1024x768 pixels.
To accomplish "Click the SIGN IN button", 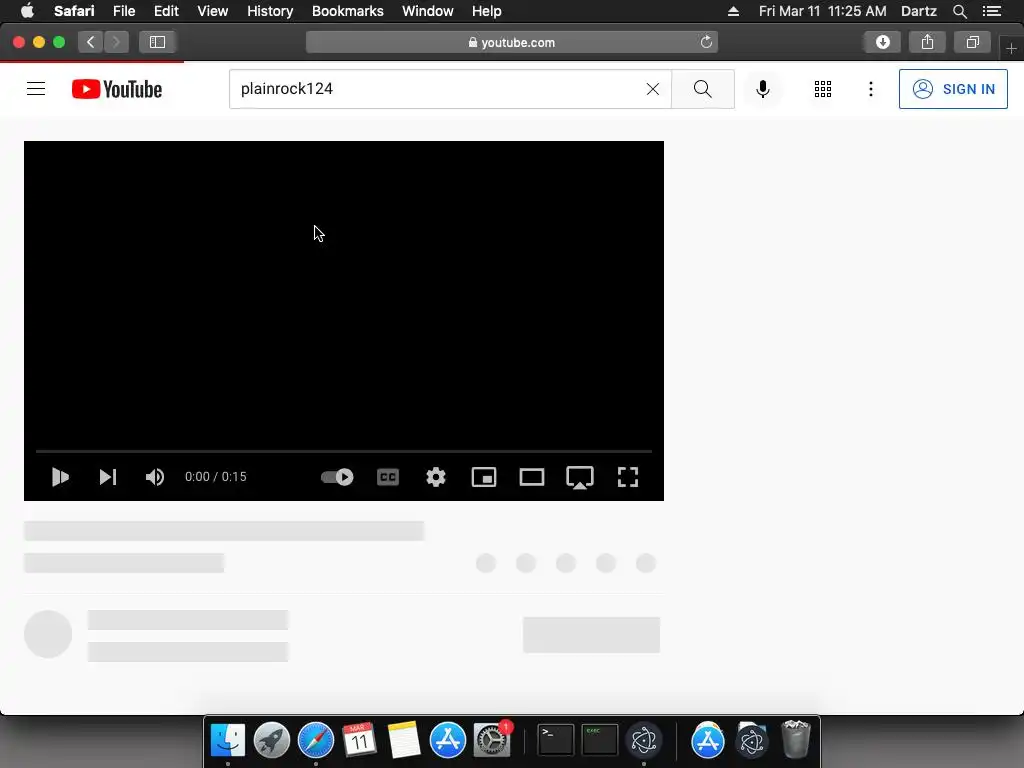I will [953, 89].
